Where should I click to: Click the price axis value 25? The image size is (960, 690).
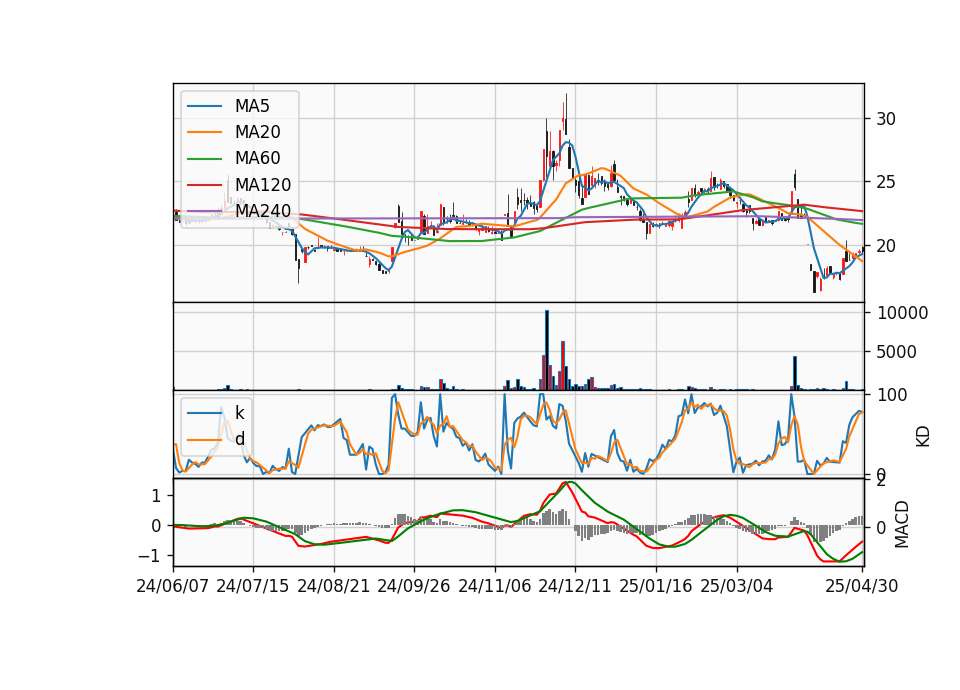(x=886, y=182)
